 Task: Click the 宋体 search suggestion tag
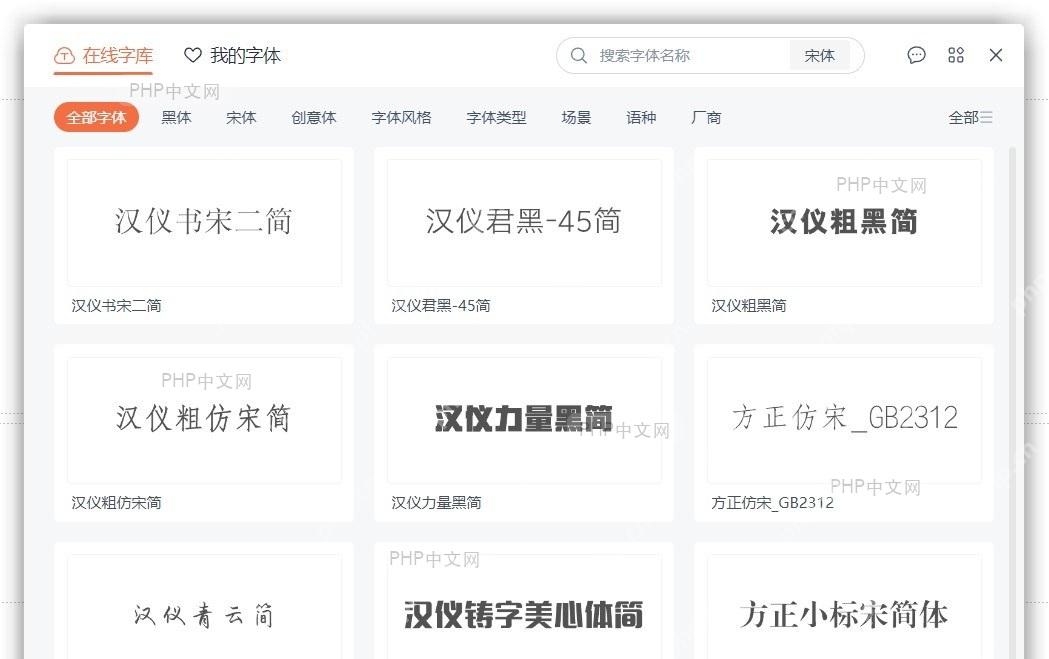tap(820, 56)
